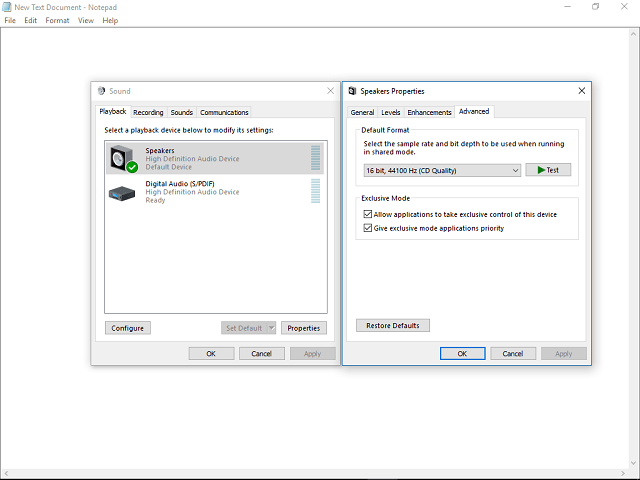Open the Sounds tab

point(182,112)
